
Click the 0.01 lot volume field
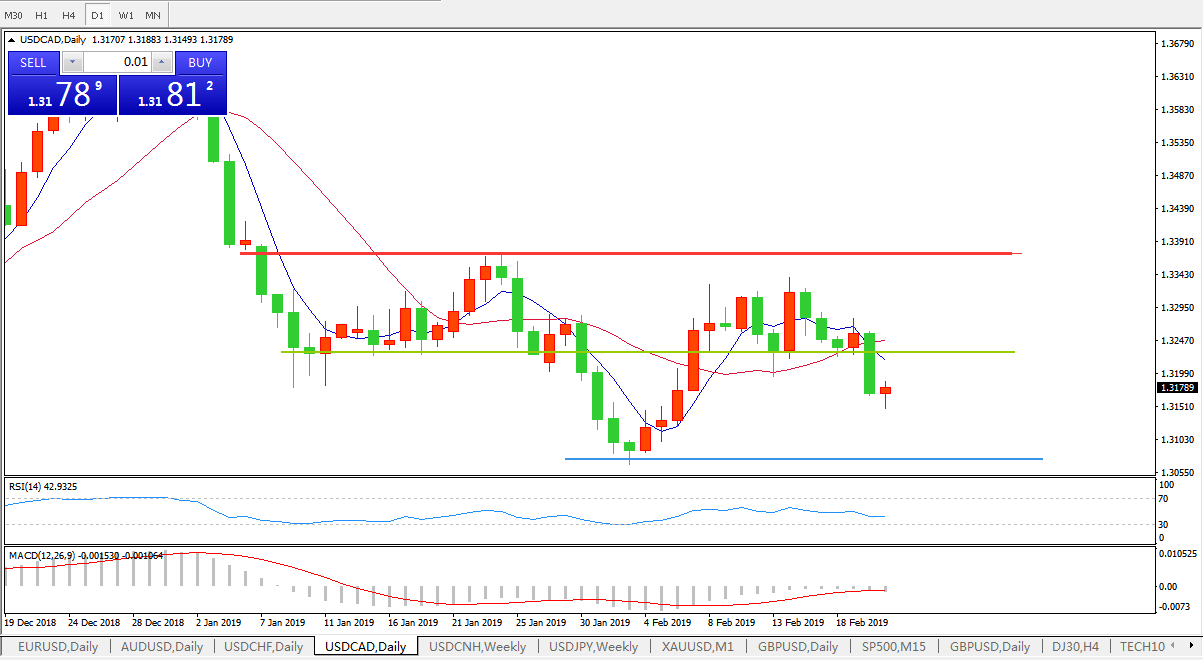click(x=117, y=62)
